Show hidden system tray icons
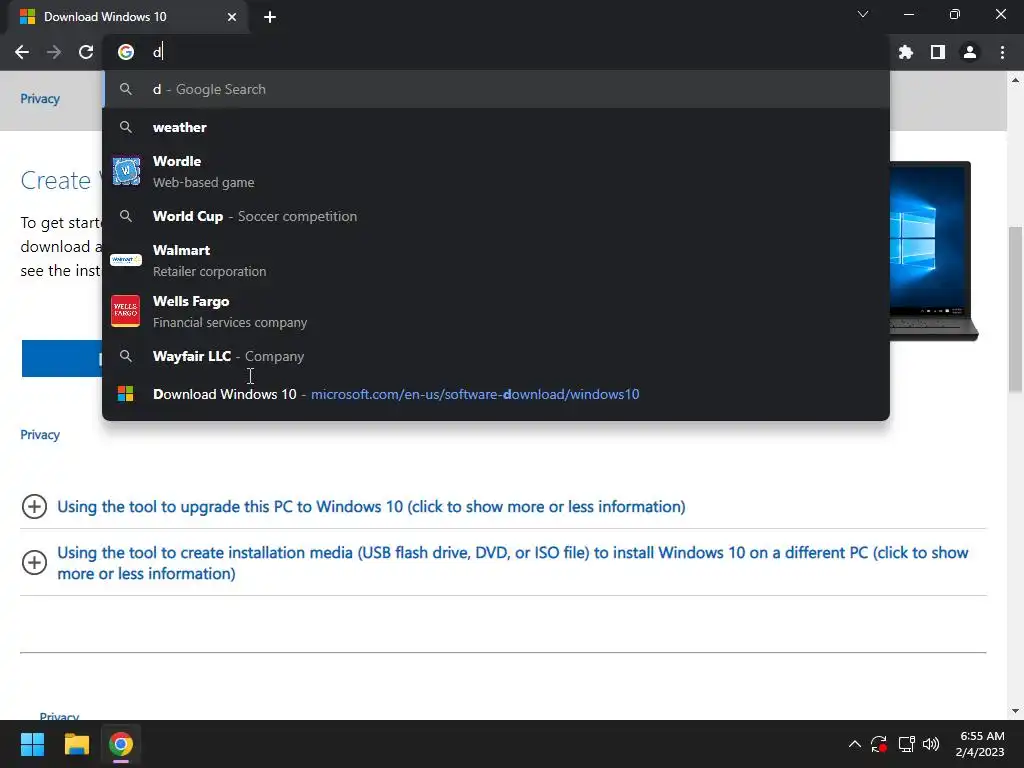Viewport: 1024px width, 768px height. tap(854, 744)
